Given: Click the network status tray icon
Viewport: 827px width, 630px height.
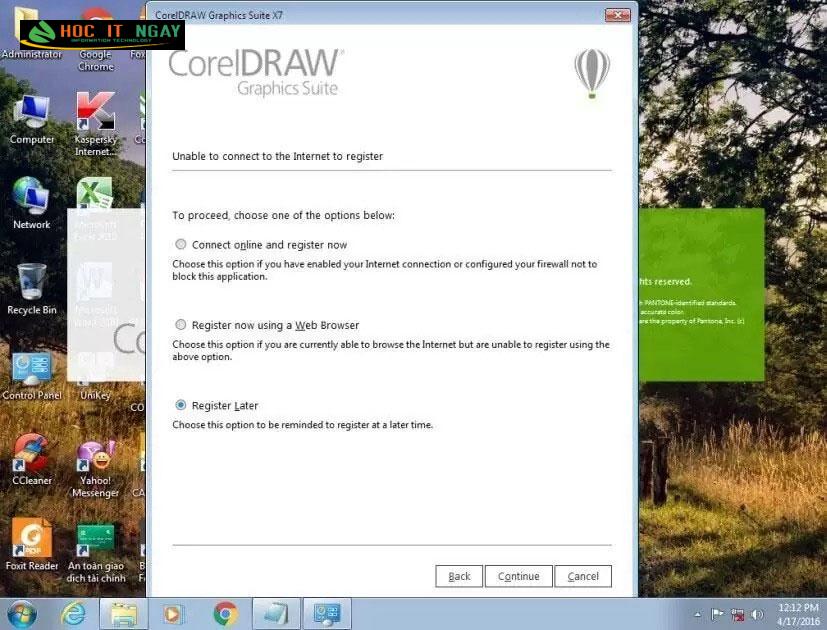Looking at the screenshot, I should point(737,615).
